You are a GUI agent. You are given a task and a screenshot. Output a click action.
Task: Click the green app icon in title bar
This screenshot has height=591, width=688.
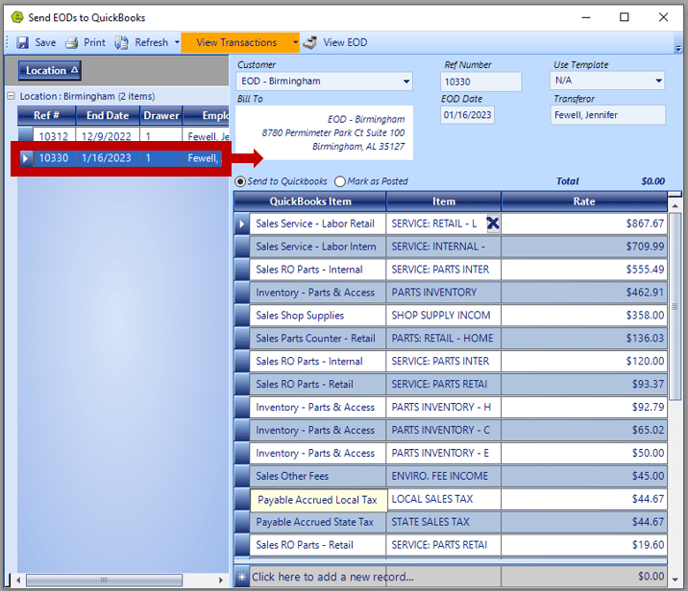click(x=17, y=17)
